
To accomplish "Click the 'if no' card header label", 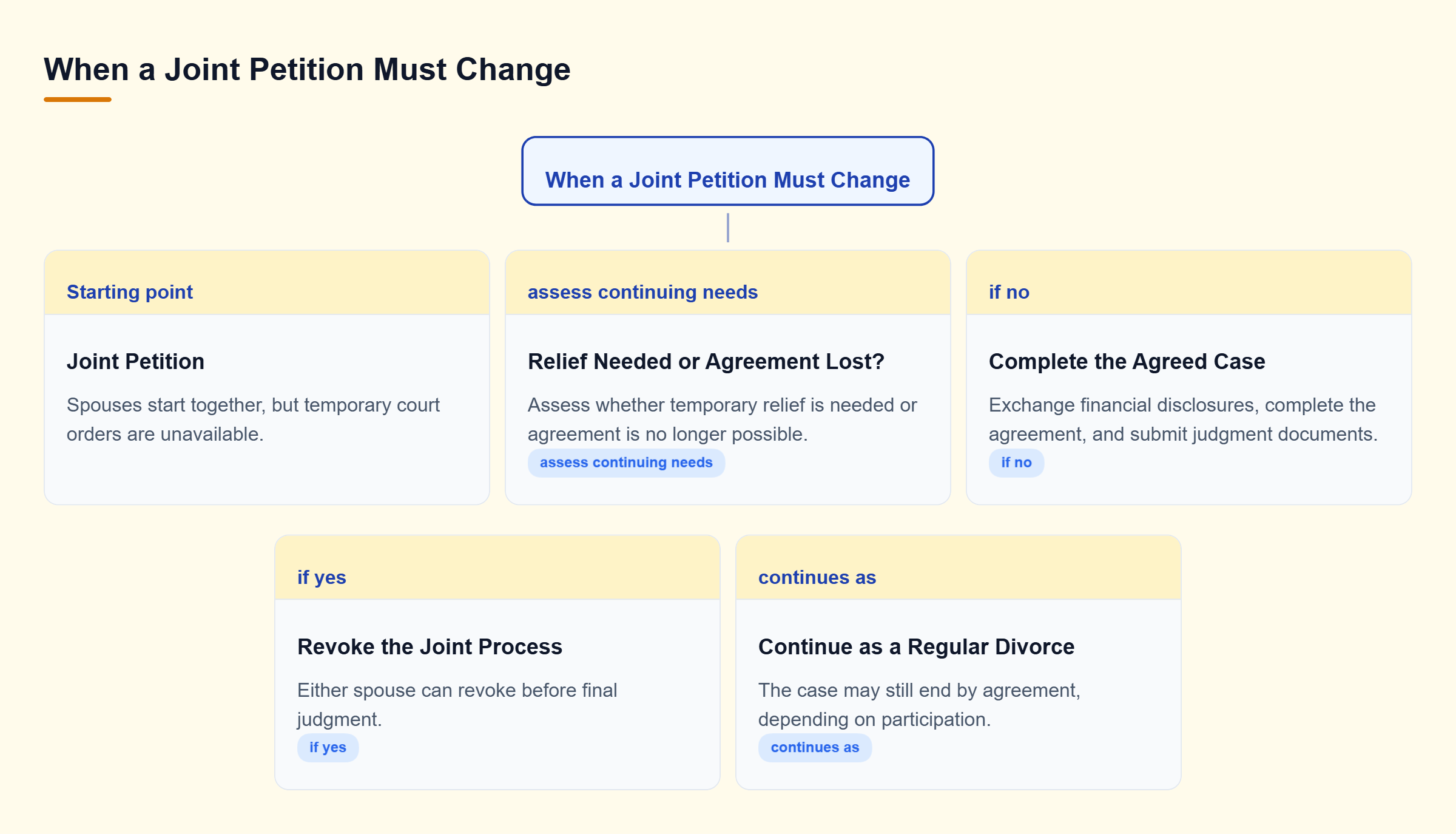I will tap(1009, 292).
